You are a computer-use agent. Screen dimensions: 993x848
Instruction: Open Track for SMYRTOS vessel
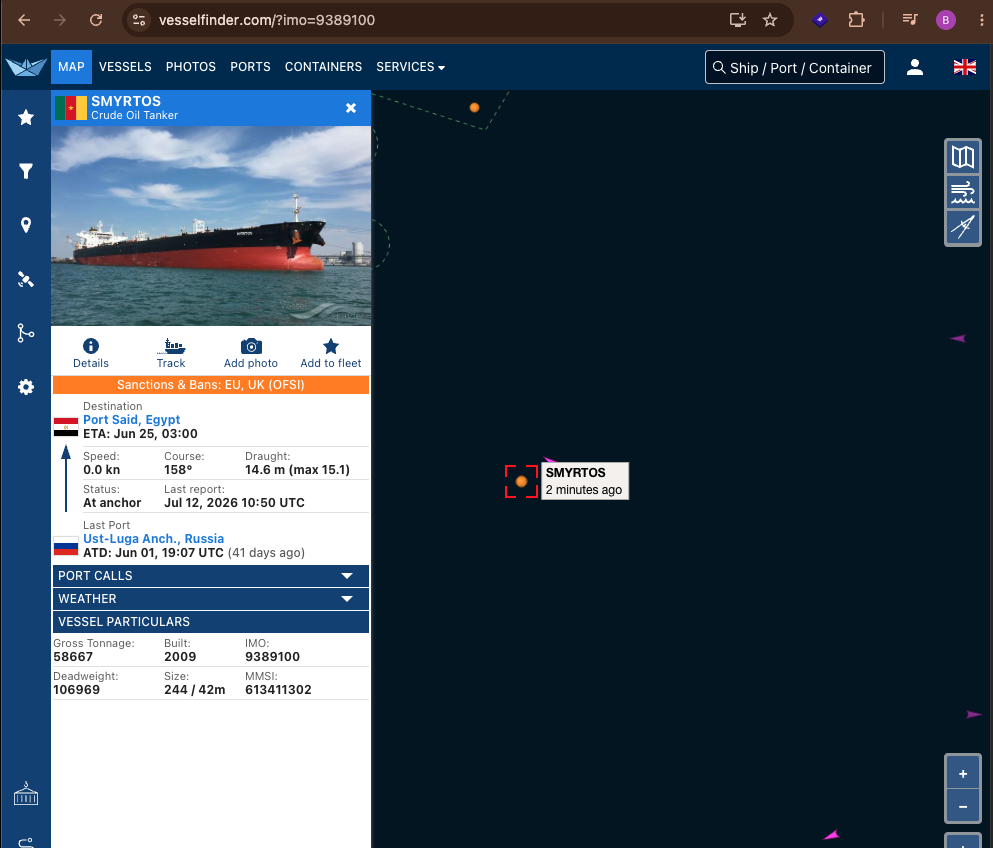[x=171, y=353]
